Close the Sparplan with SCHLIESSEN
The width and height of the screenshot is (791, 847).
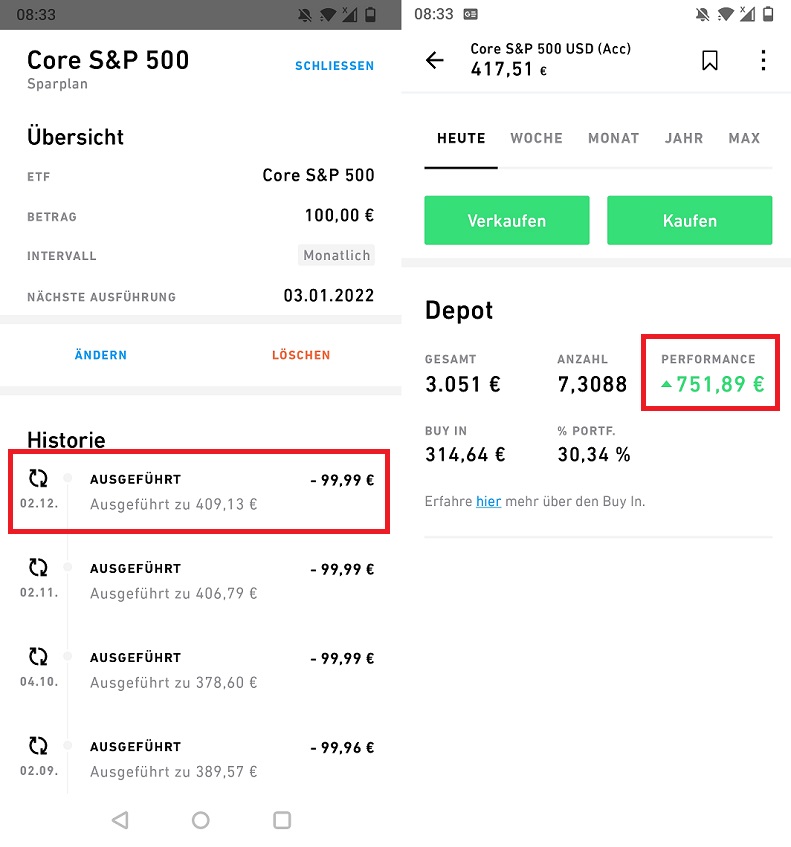334,66
